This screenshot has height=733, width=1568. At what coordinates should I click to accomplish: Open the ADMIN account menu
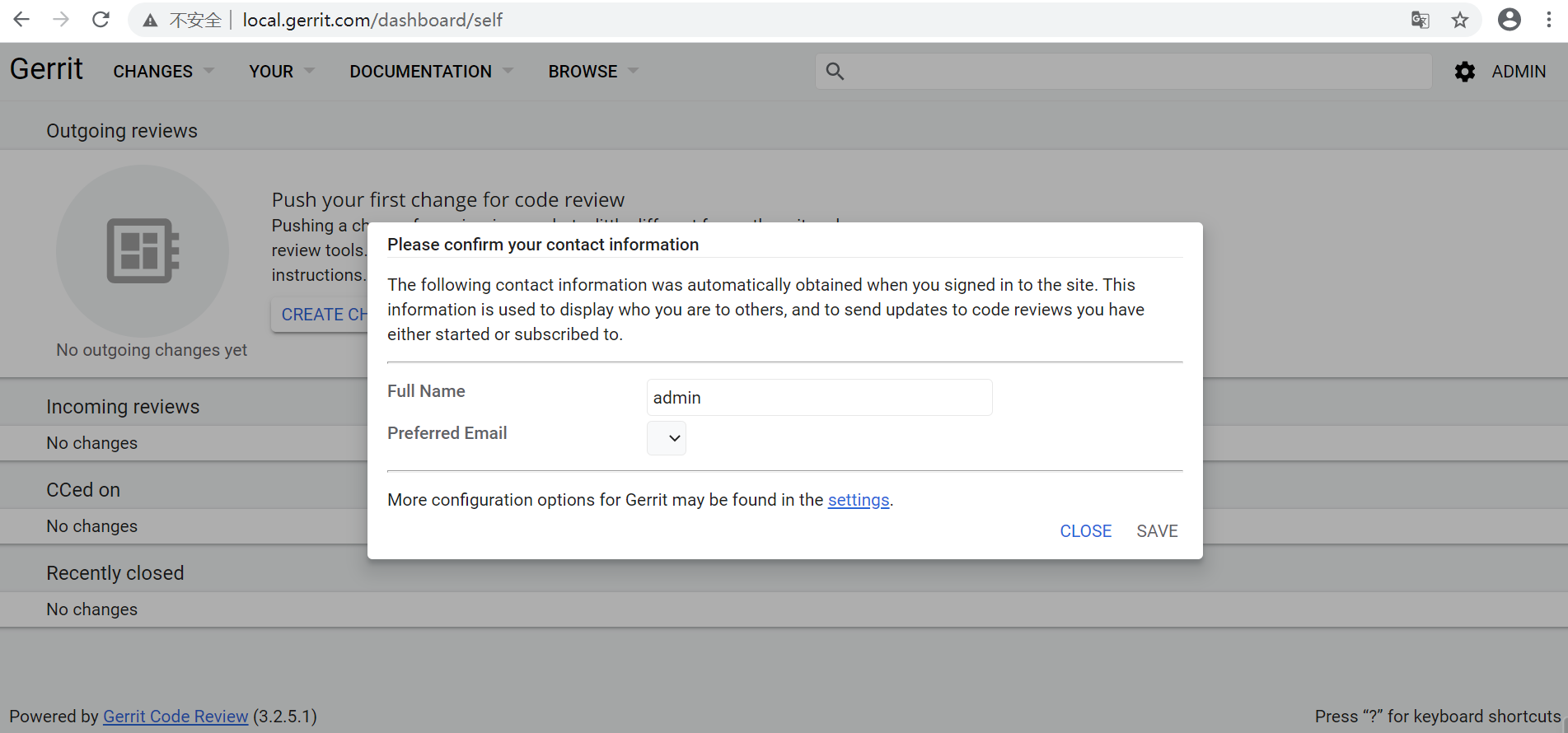1519,72
